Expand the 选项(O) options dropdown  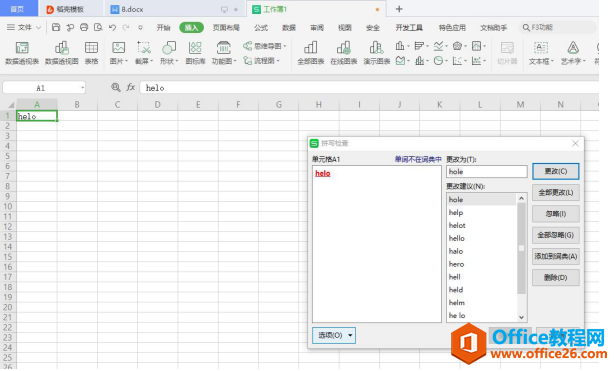coord(334,335)
